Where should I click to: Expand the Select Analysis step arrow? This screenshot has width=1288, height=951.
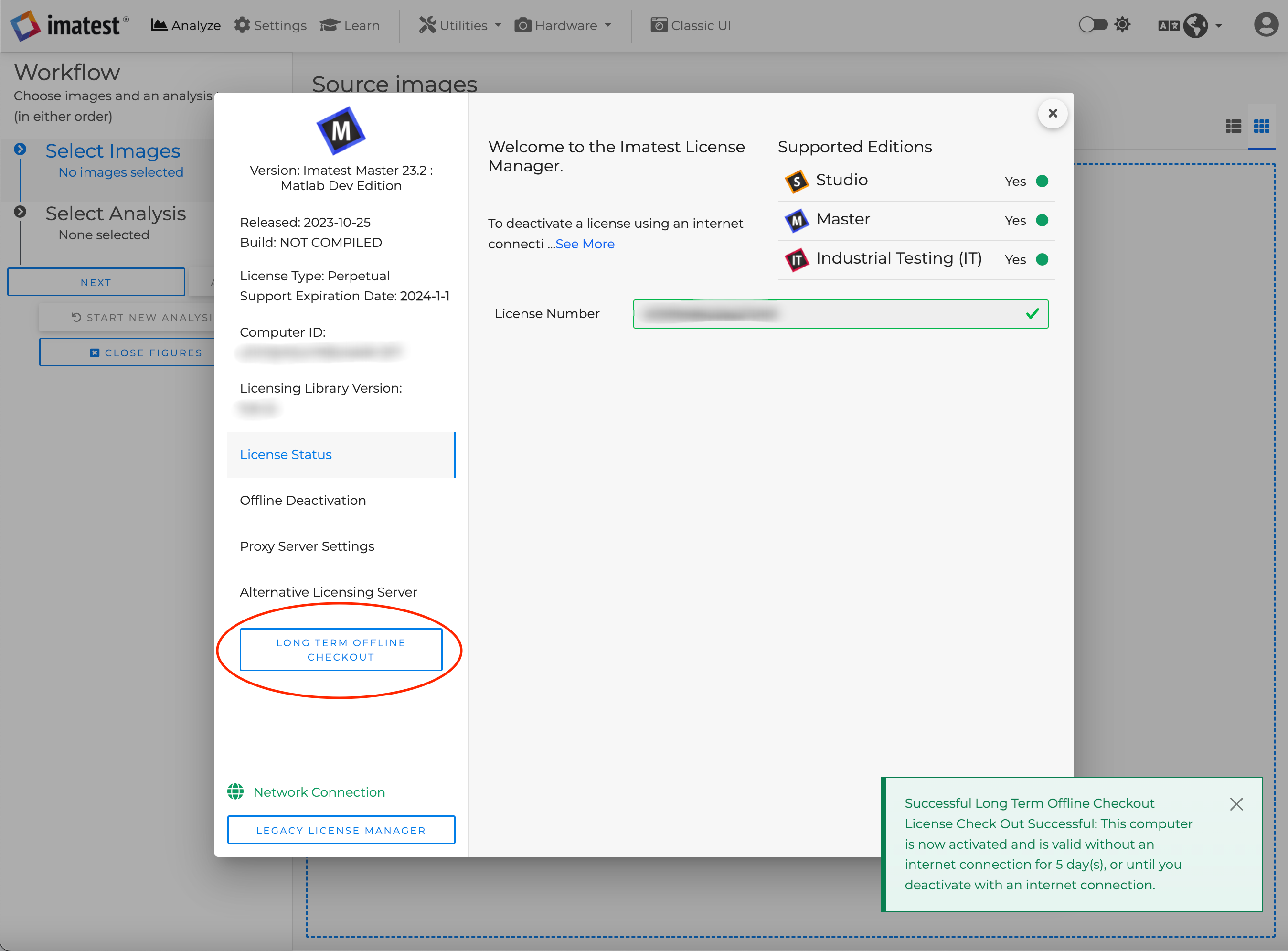pos(20,212)
